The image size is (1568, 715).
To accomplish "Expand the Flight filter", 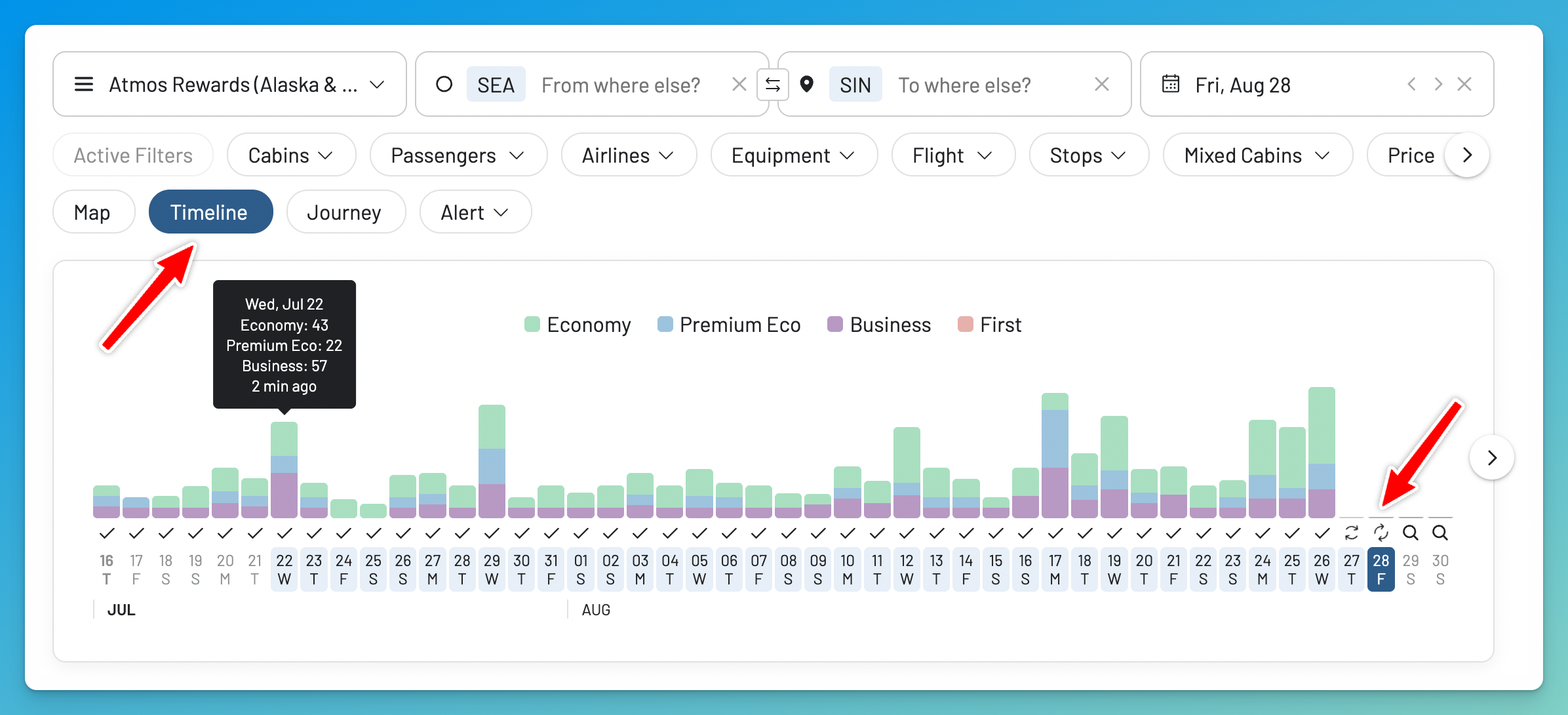I will click(953, 155).
